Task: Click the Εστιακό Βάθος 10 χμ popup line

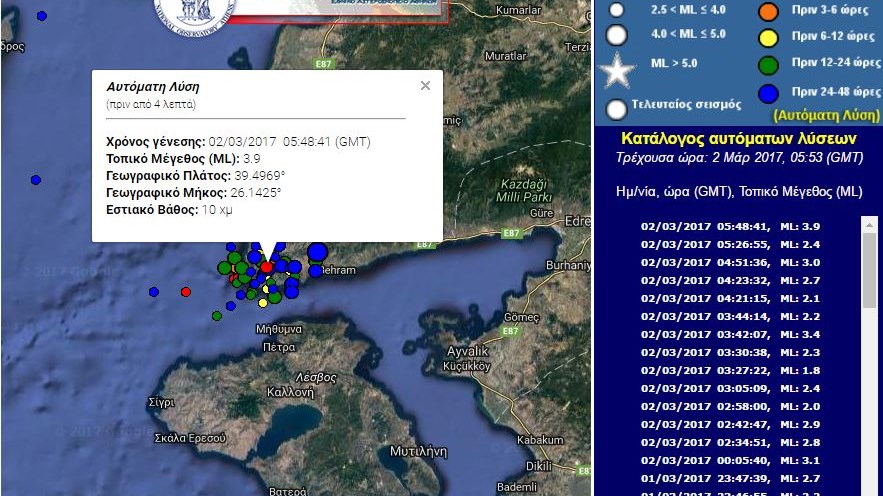Action: tap(169, 209)
